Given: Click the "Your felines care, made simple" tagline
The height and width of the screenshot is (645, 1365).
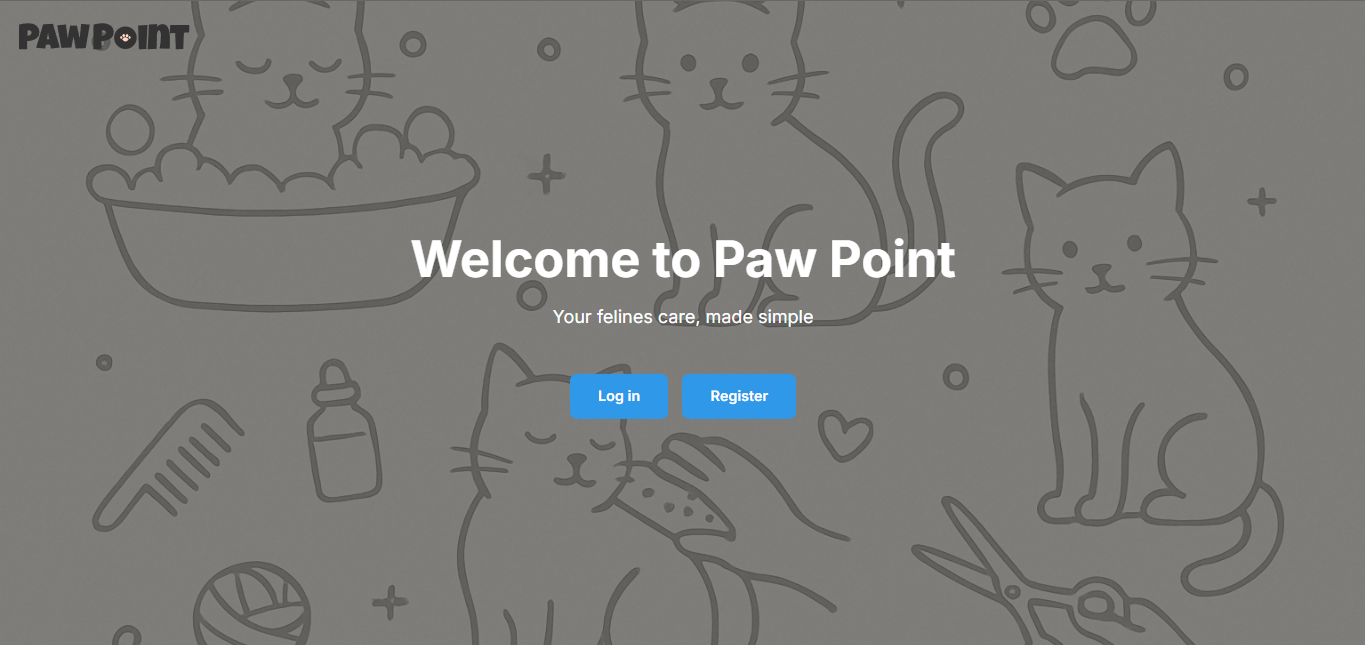Looking at the screenshot, I should [683, 317].
